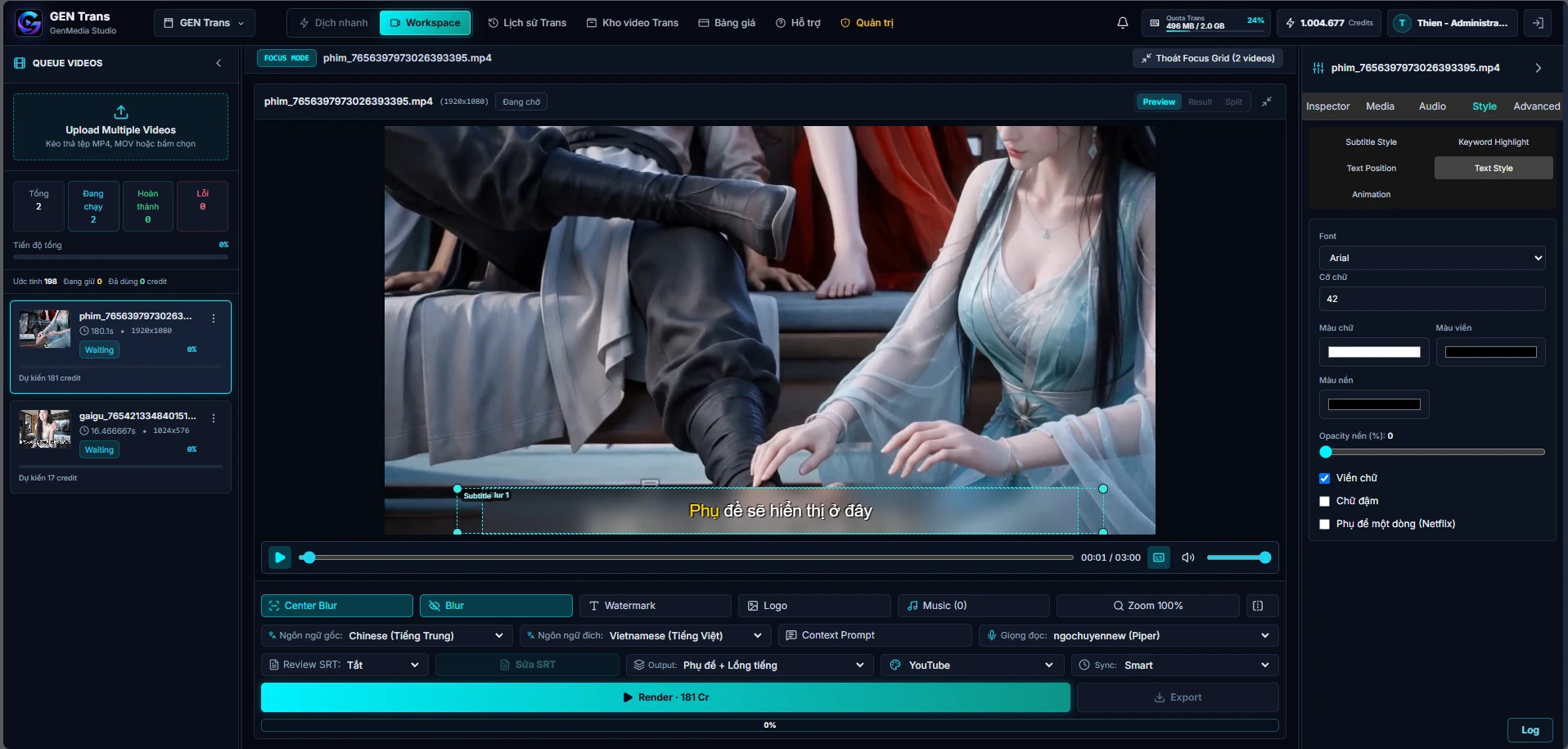1568x749 pixels.
Task: View the credits balance lightning indicator
Action: pyautogui.click(x=1329, y=23)
